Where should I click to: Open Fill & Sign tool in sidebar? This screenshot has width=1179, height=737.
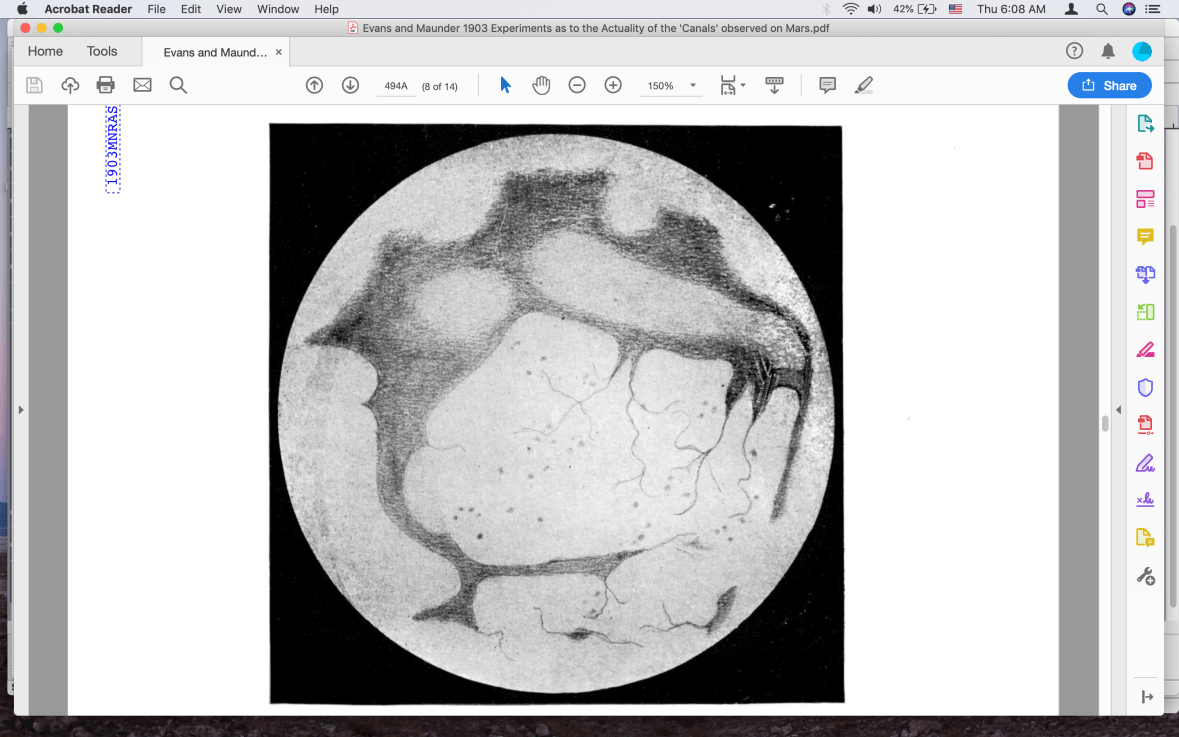tap(1145, 463)
